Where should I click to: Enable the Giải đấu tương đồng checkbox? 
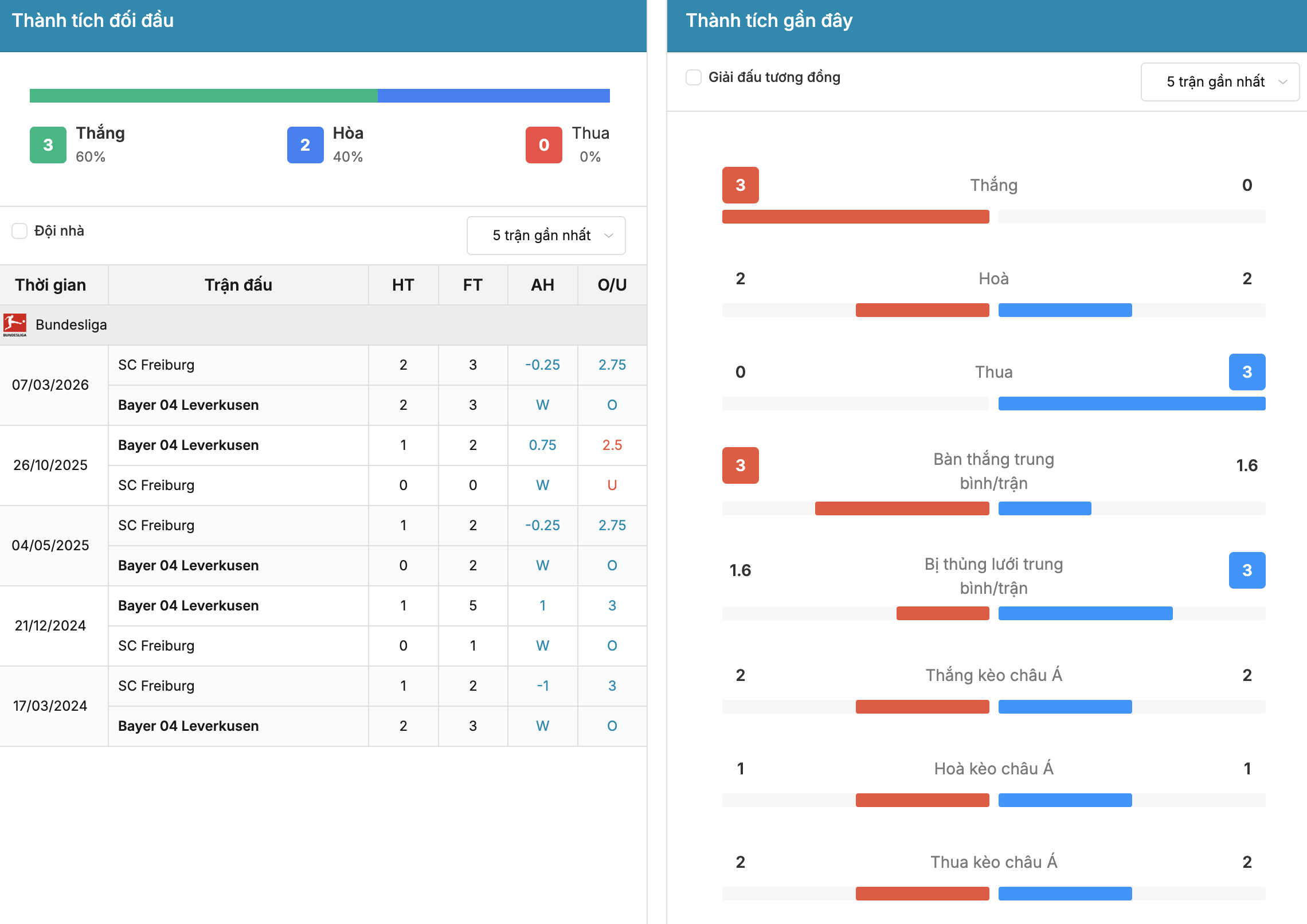pyautogui.click(x=694, y=77)
